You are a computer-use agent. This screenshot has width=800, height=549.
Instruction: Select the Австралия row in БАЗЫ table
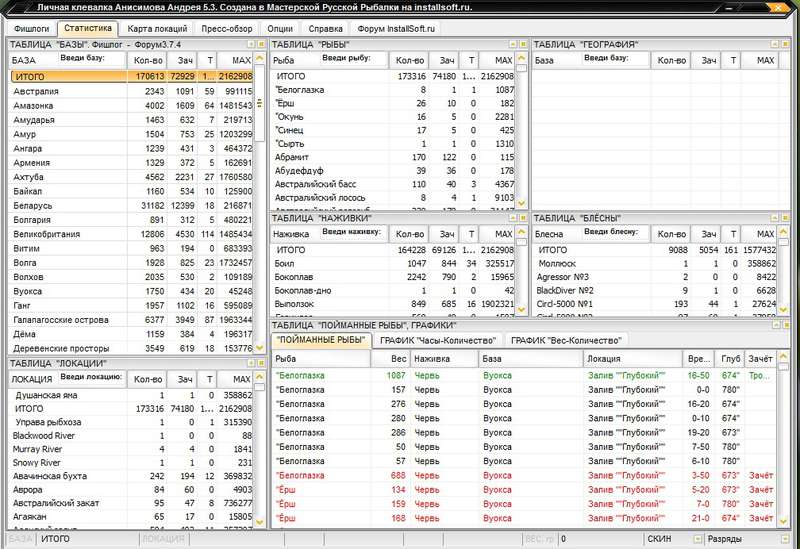click(x=132, y=91)
